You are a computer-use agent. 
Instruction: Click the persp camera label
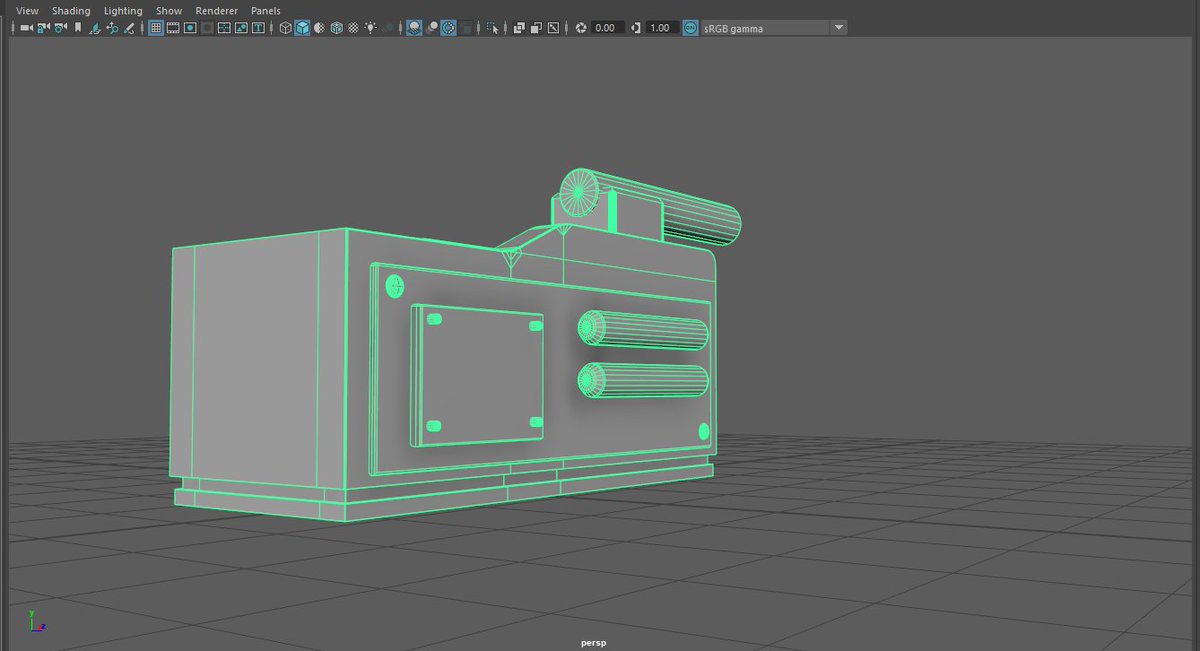click(x=593, y=642)
